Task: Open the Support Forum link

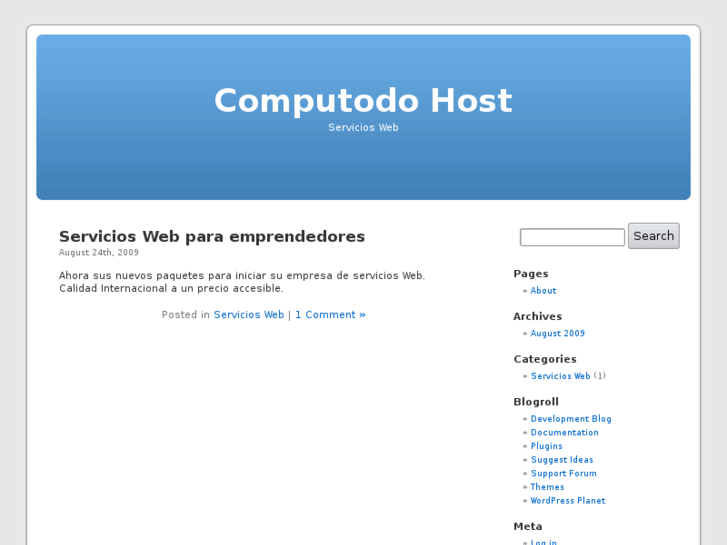Action: [x=563, y=473]
